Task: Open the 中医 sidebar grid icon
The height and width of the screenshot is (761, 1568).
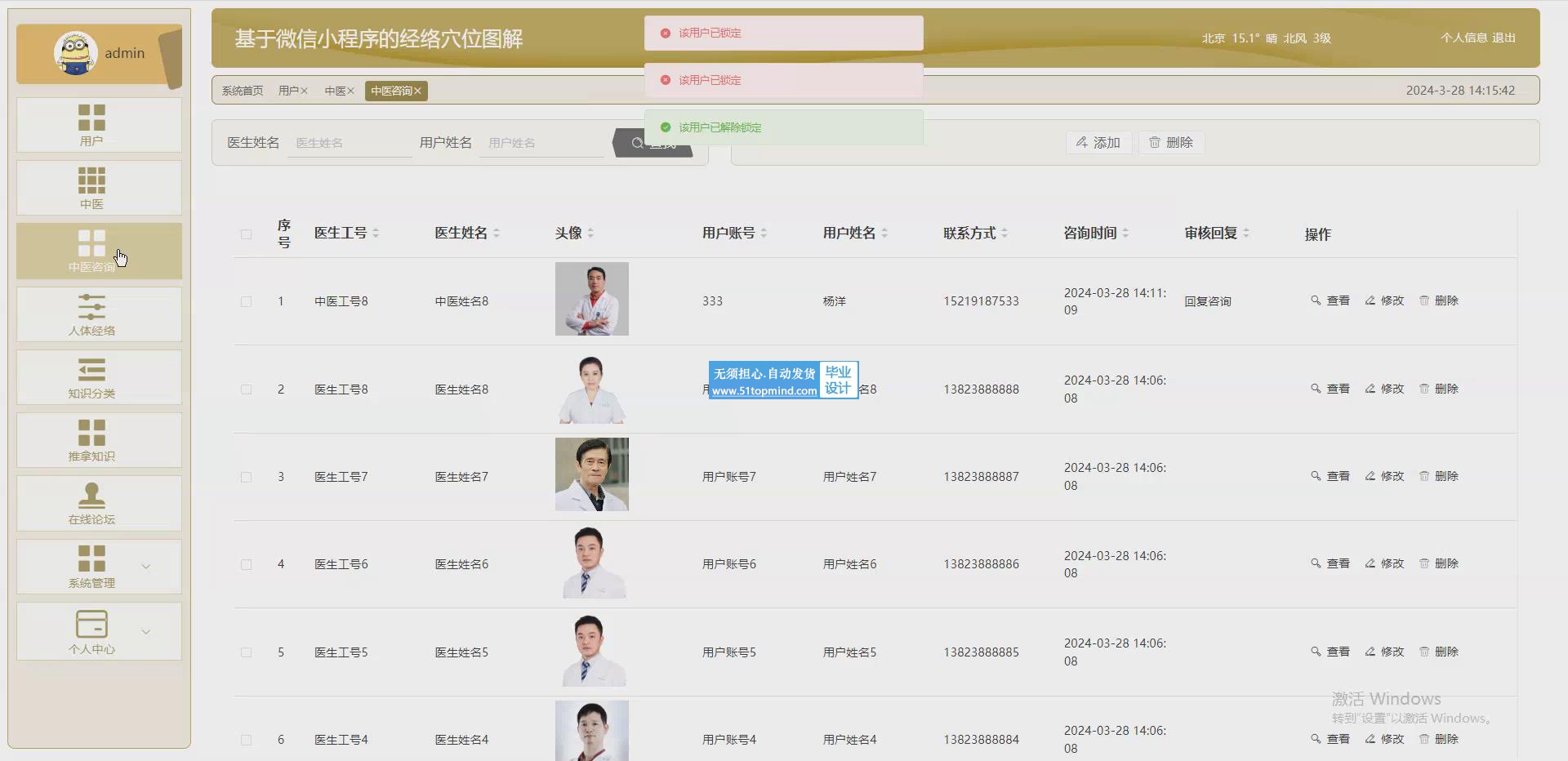Action: coord(91,180)
